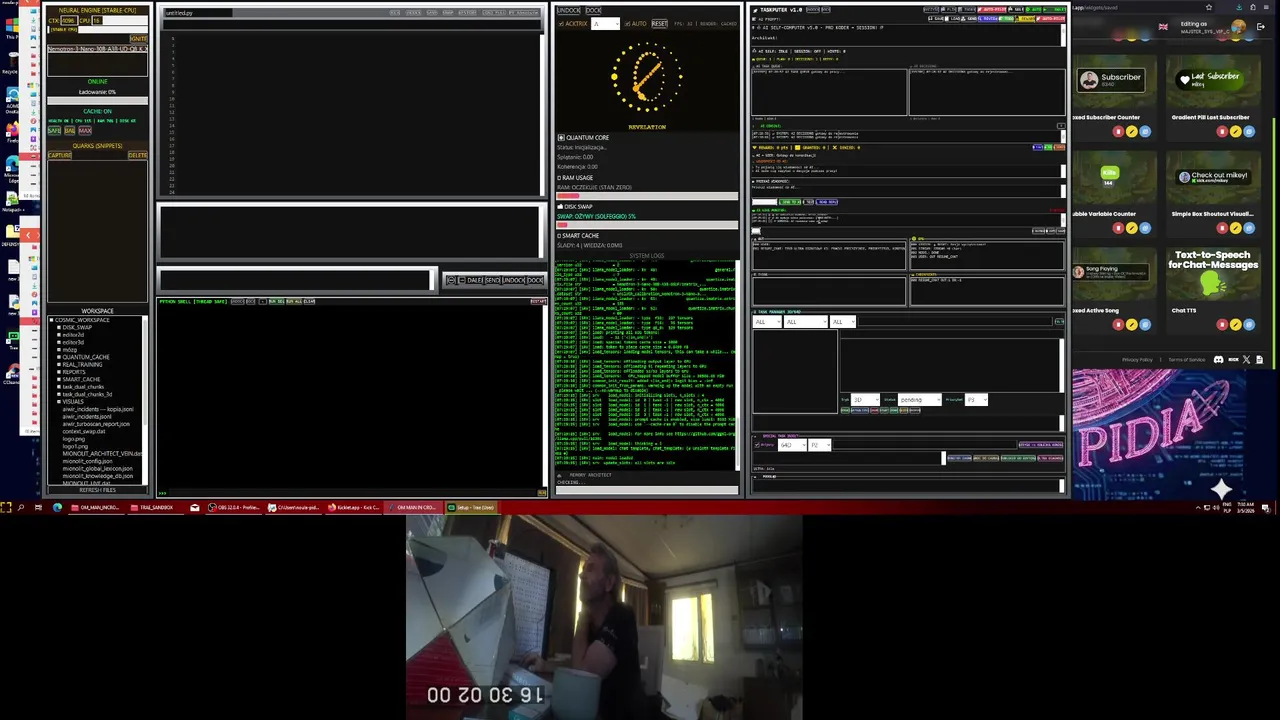Open the 64D dropdown in Taskputer
Screen dimensions: 1280x720
pos(791,445)
